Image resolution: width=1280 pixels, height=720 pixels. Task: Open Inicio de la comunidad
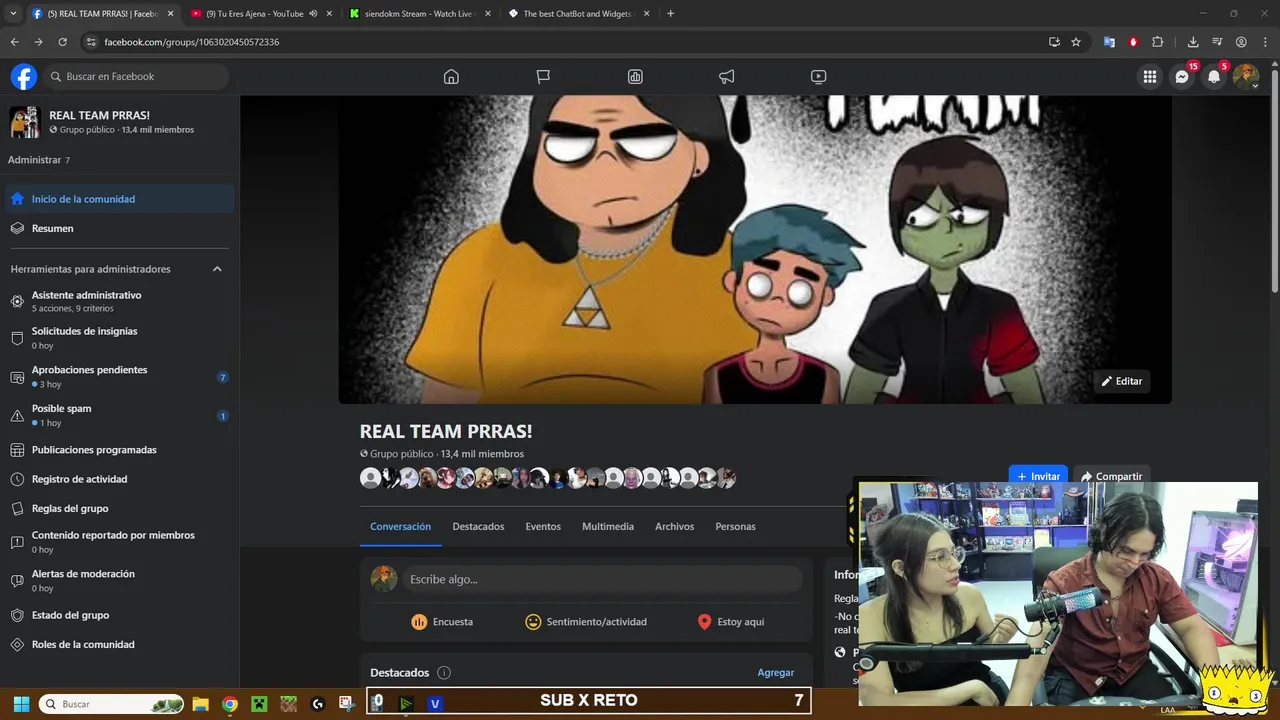pos(119,199)
